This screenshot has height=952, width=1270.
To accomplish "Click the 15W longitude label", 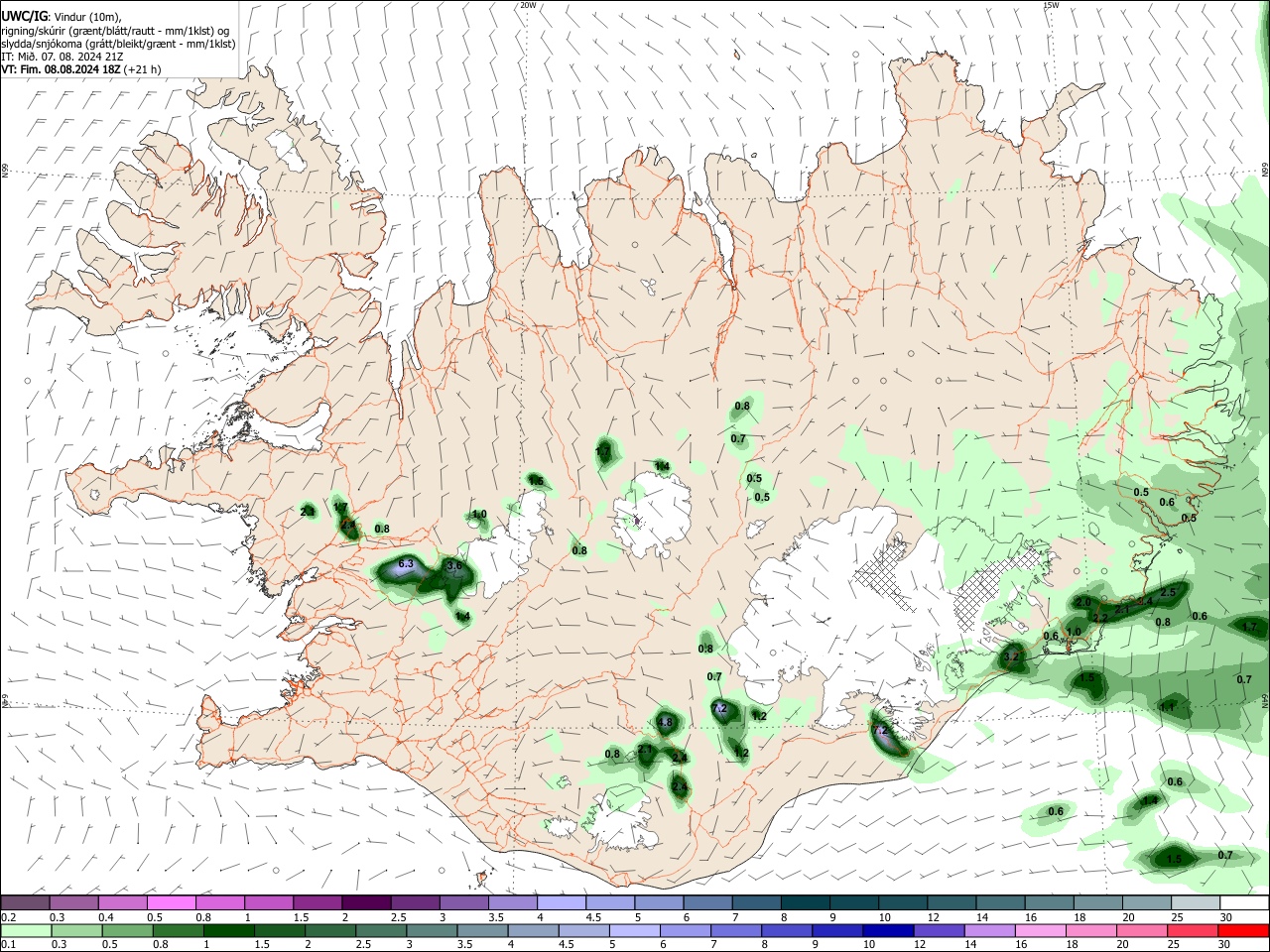I will click(1052, 5).
